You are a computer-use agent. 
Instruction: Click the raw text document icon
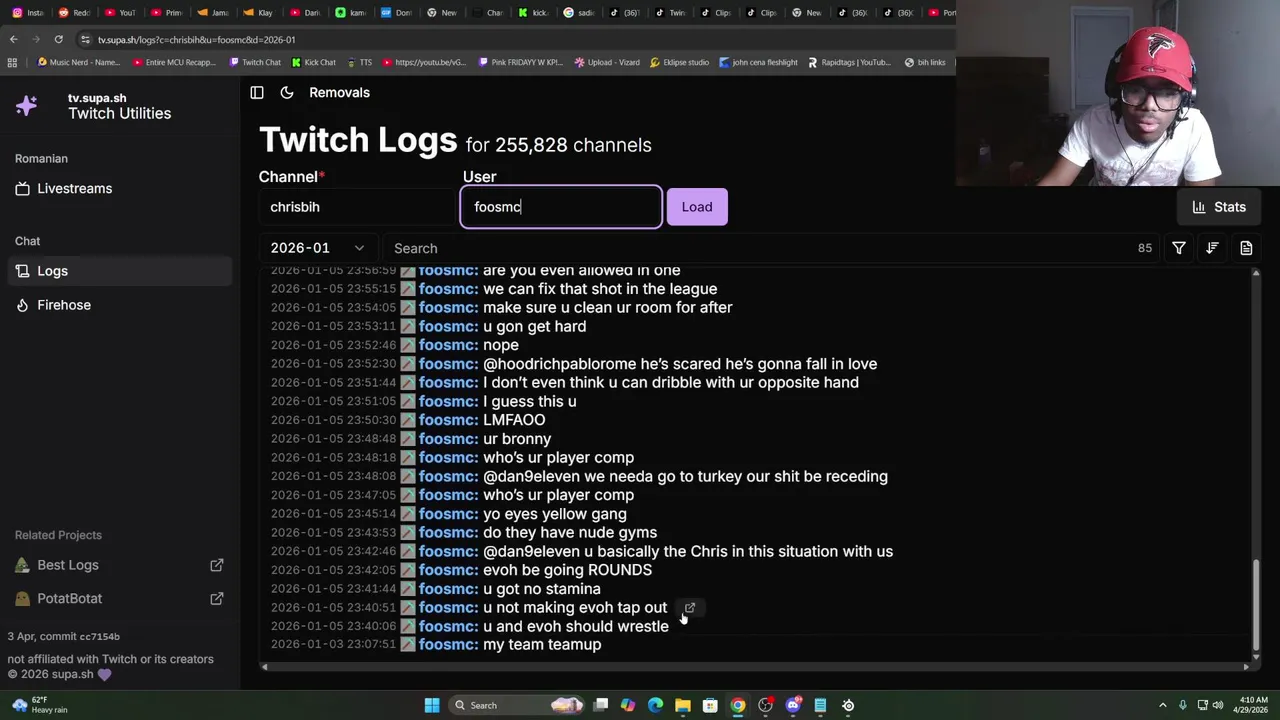point(1246,248)
